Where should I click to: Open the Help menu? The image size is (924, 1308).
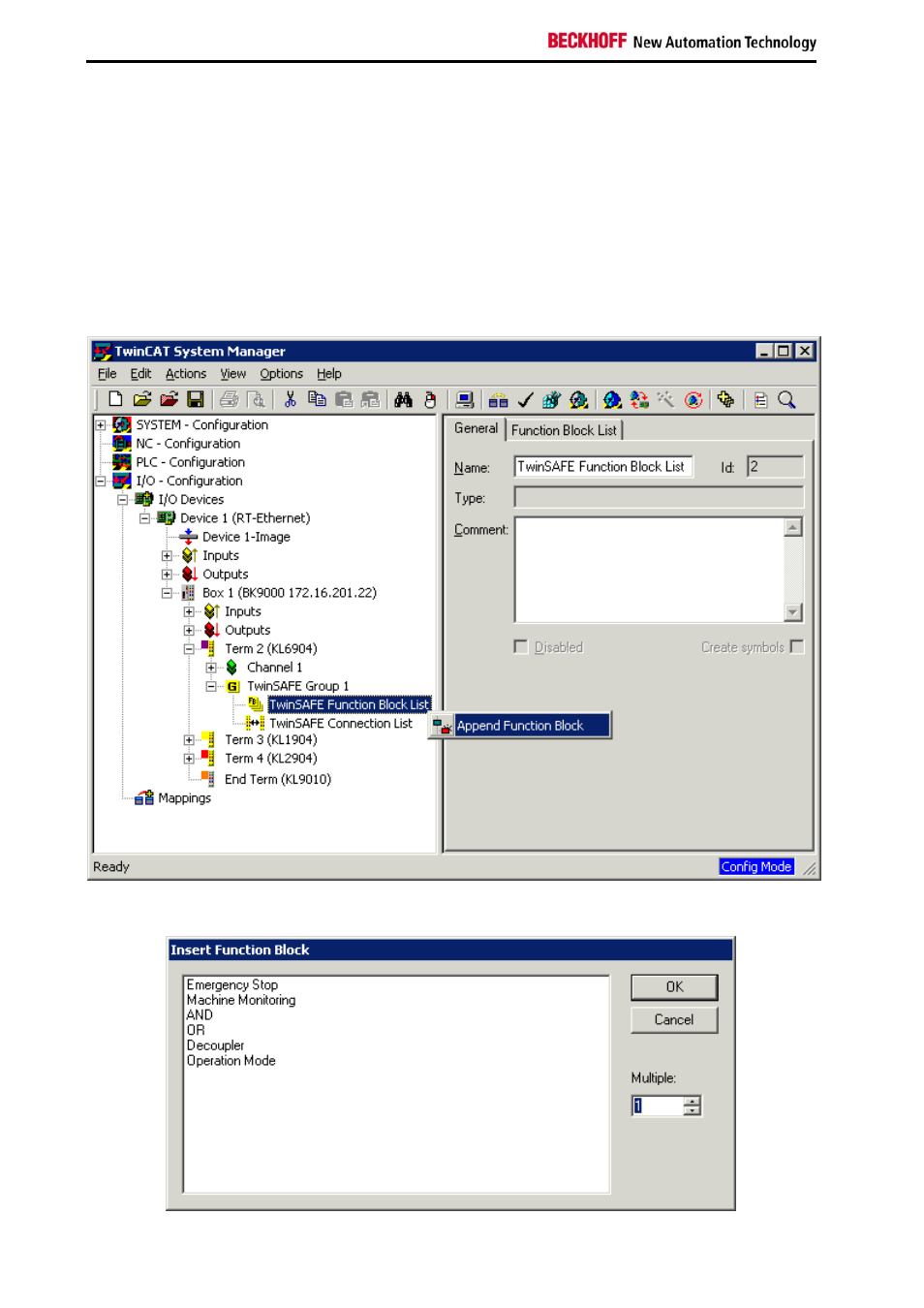click(329, 374)
